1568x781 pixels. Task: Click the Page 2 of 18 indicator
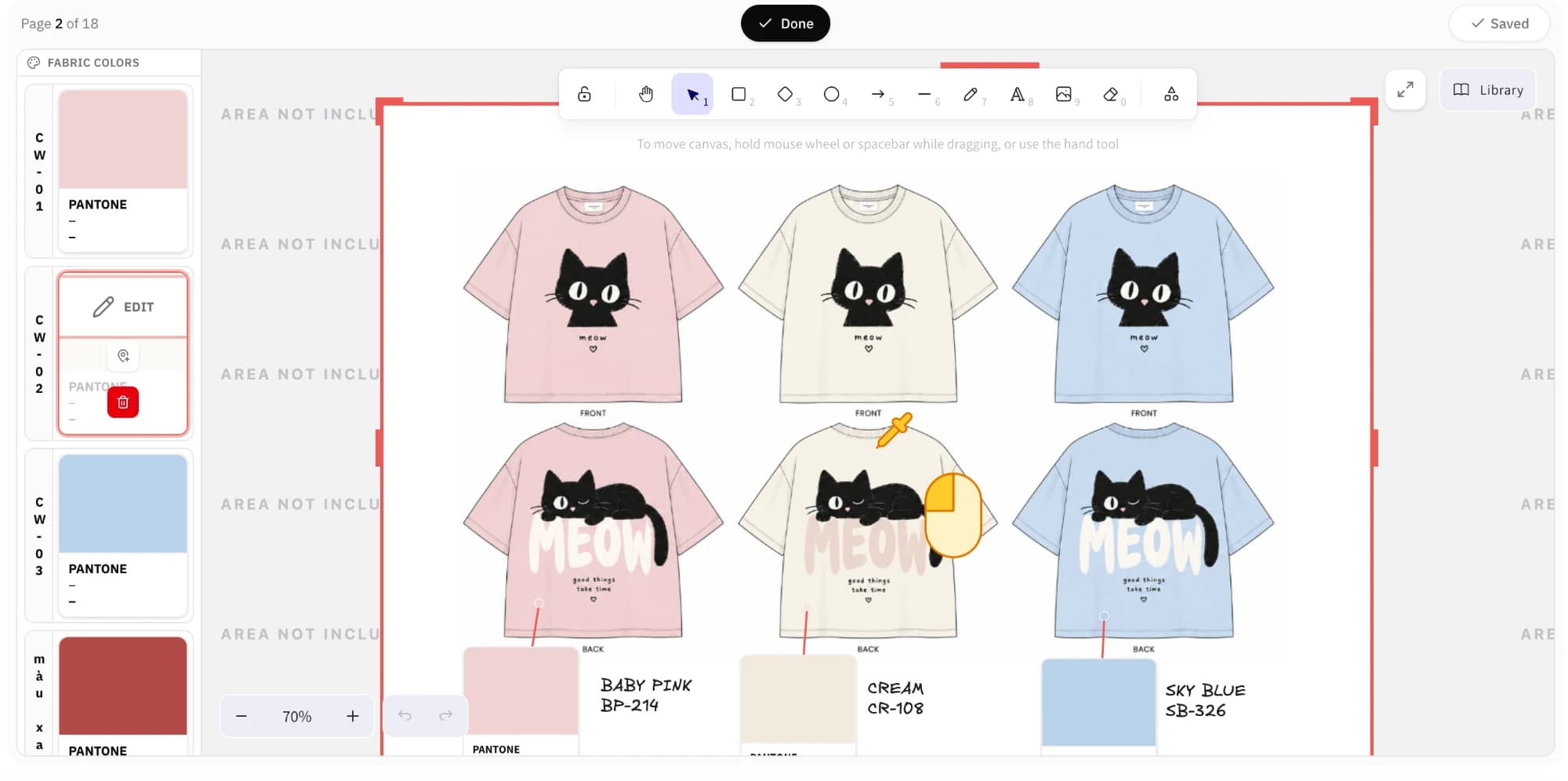pyautogui.click(x=60, y=24)
